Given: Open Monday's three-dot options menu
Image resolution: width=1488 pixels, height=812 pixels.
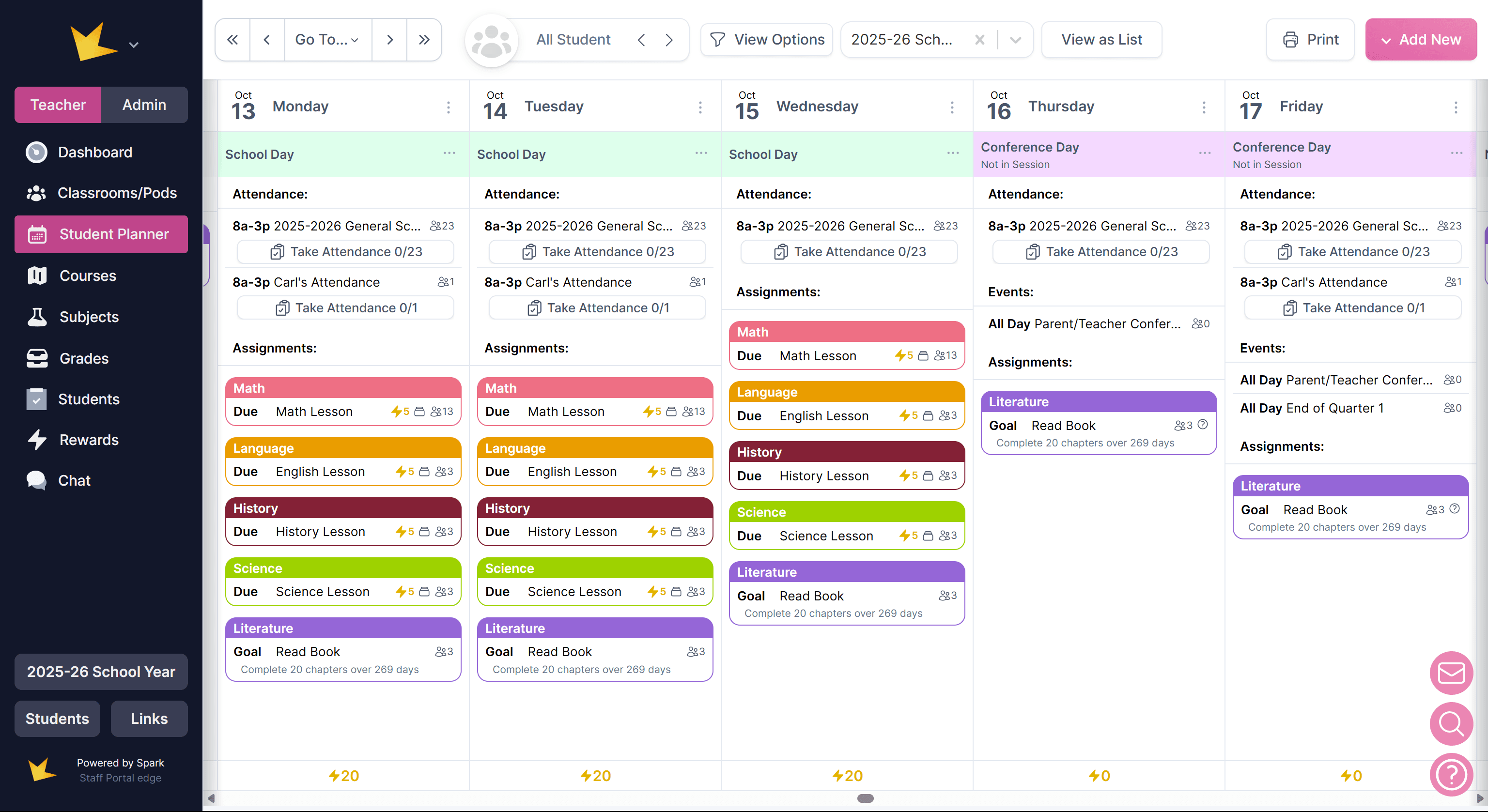Looking at the screenshot, I should coord(448,107).
